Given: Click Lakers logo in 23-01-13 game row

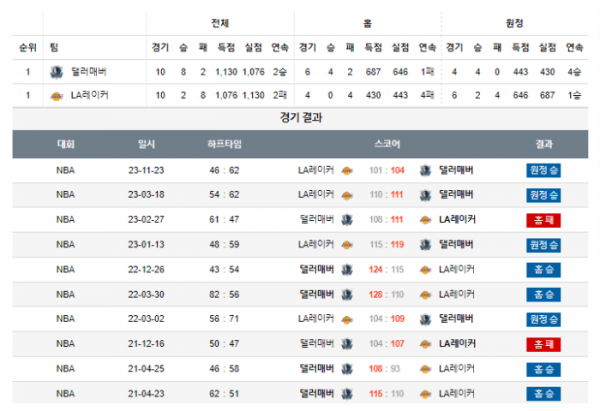Looking at the screenshot, I should [x=347, y=245].
